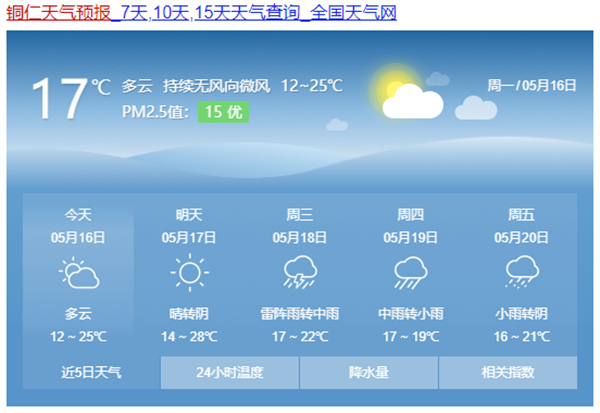Click the green PM2.5 badge 15 优
Viewport: 600px width, 413px height.
[x=223, y=112]
